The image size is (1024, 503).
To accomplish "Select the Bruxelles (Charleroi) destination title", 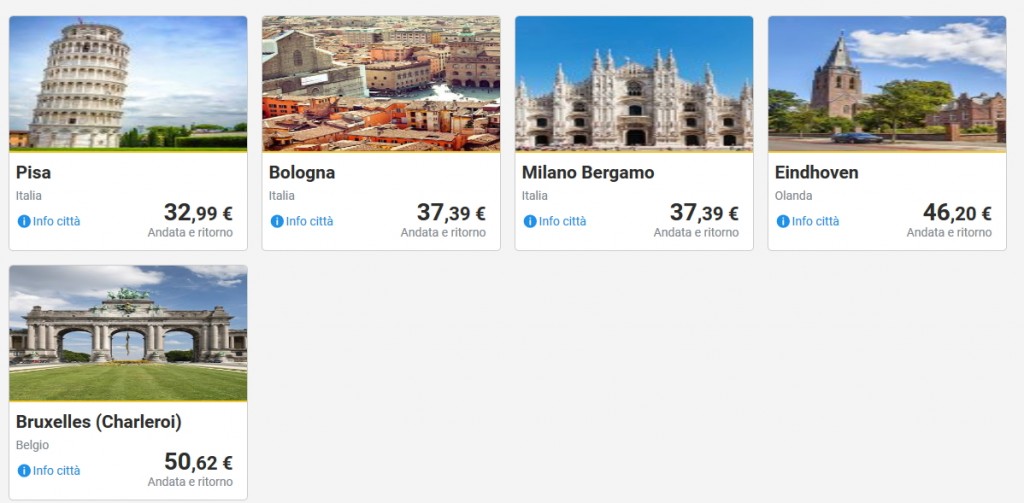I will tap(99, 422).
